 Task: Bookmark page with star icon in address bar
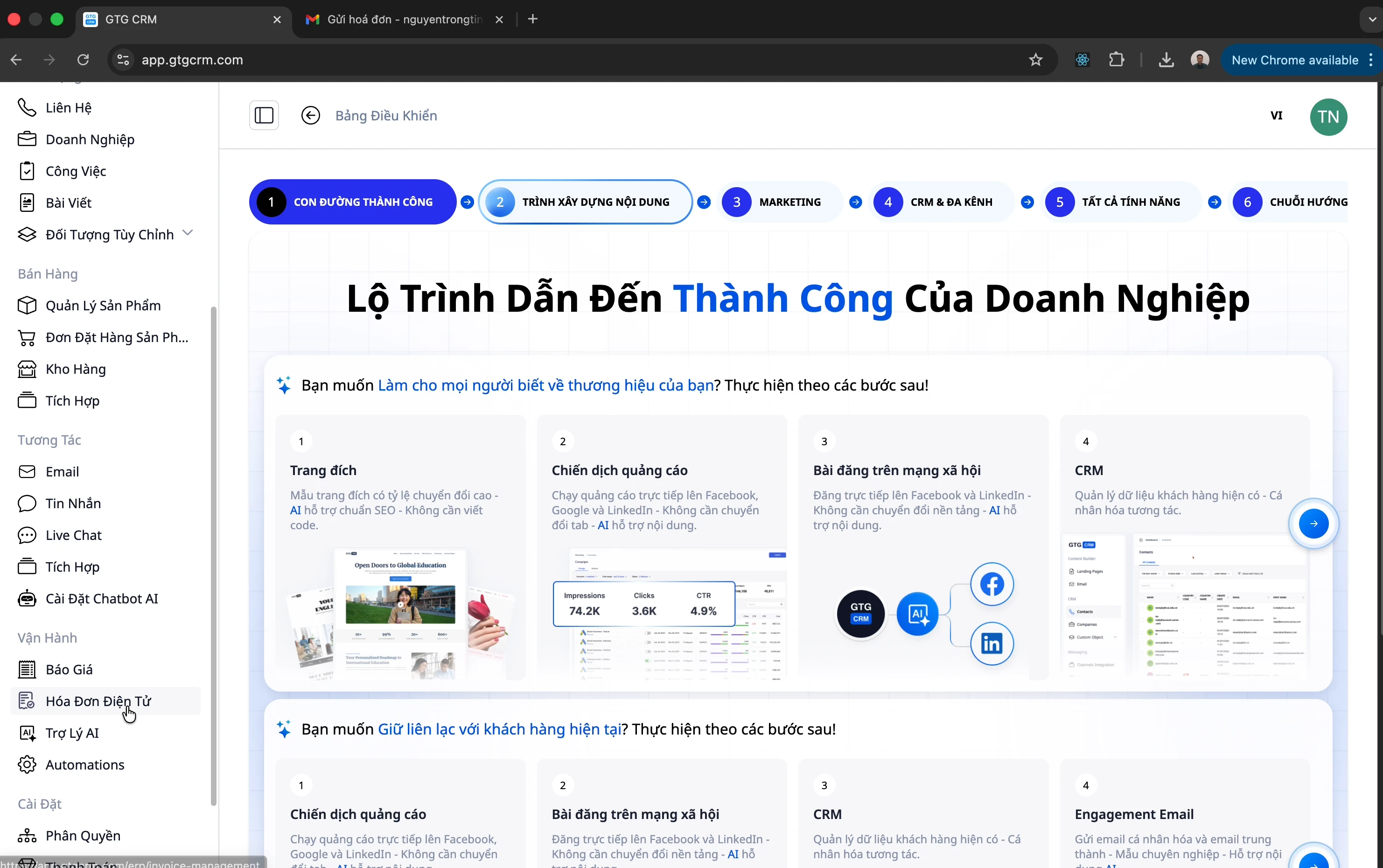coord(1035,60)
